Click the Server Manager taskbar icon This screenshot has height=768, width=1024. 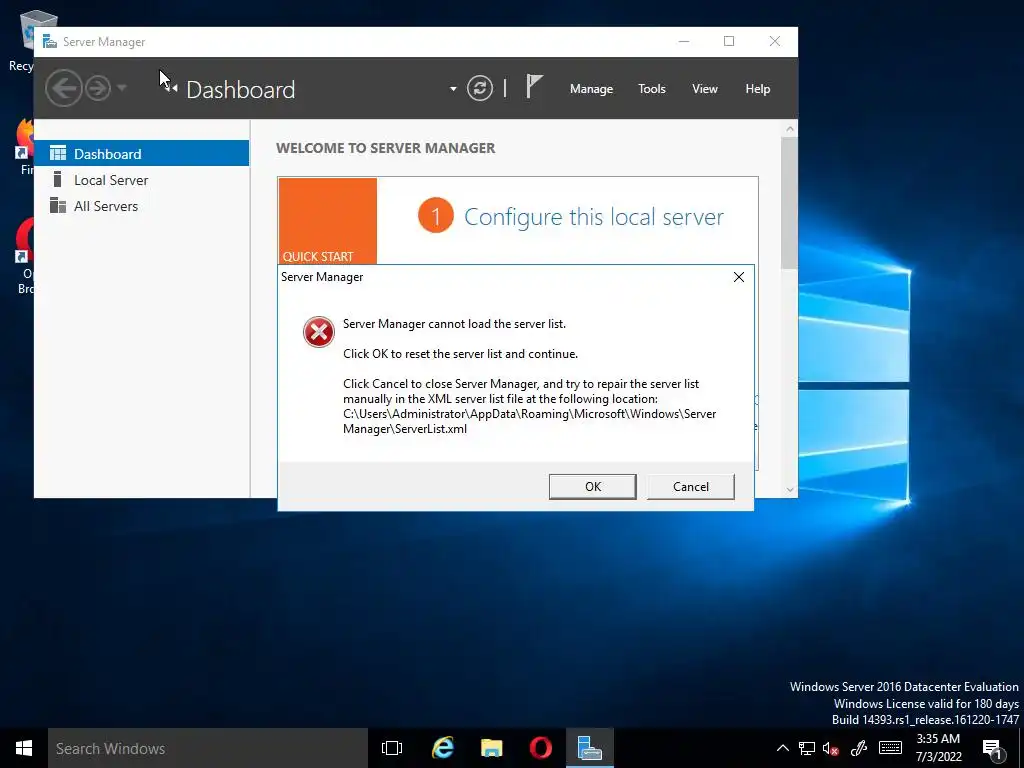(590, 748)
